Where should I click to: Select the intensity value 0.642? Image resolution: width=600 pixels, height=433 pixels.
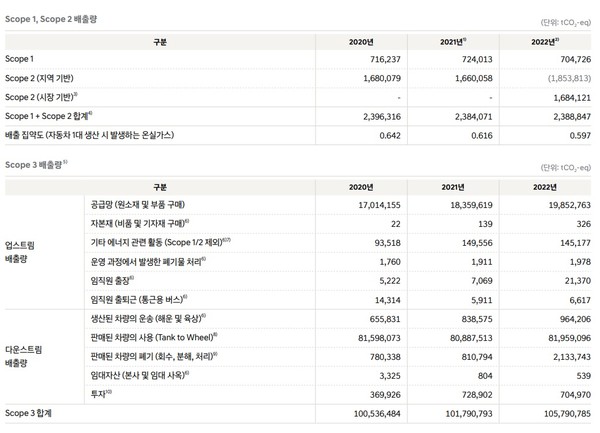pyautogui.click(x=390, y=136)
